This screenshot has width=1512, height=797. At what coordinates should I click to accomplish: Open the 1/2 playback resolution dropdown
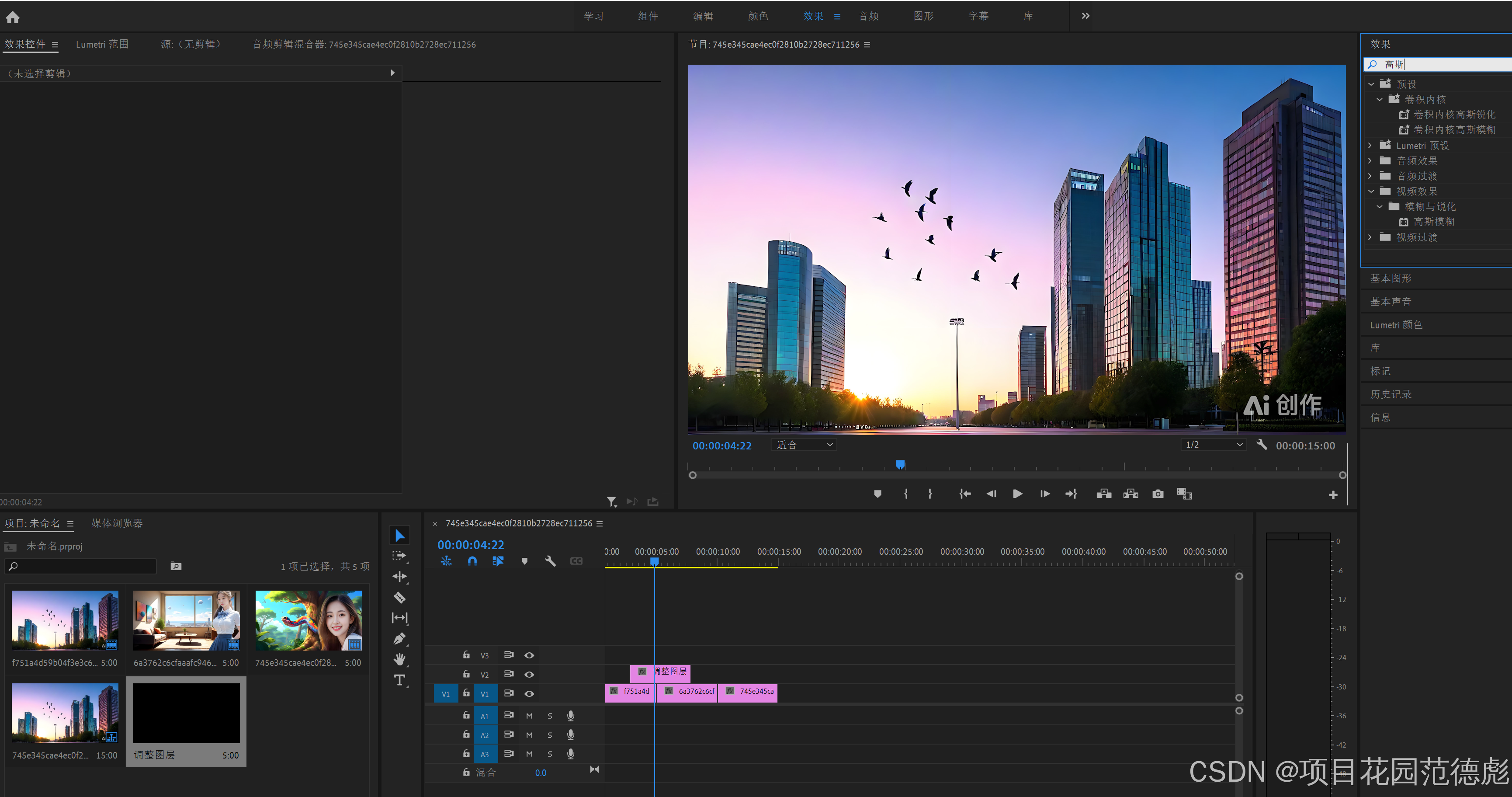pos(1213,445)
